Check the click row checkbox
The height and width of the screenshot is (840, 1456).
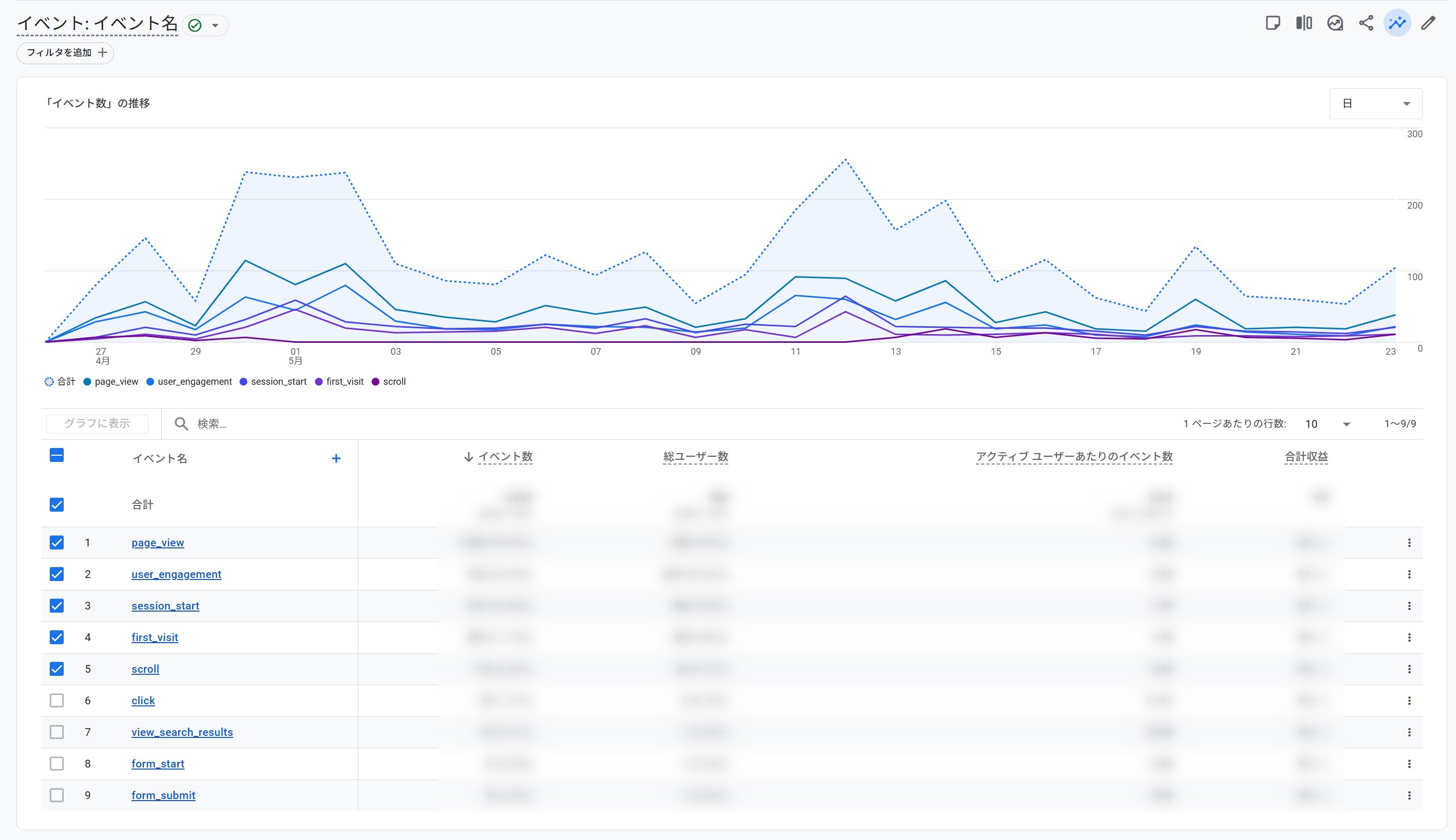click(x=56, y=700)
